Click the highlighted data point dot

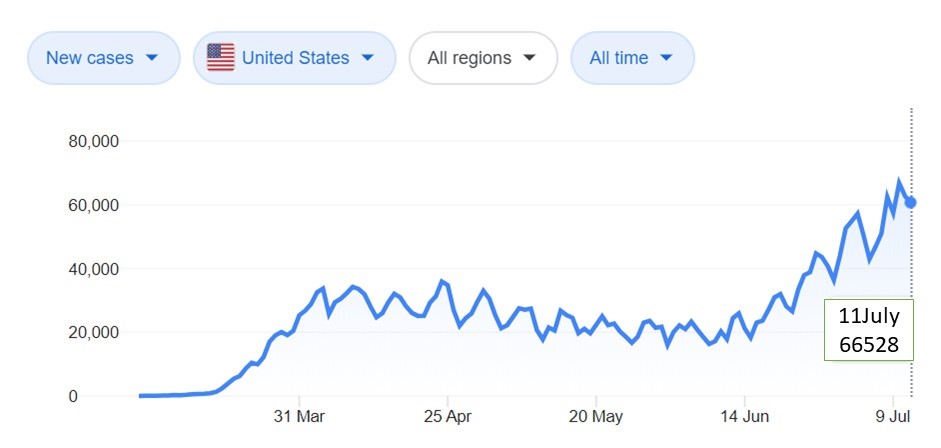pyautogui.click(x=910, y=203)
